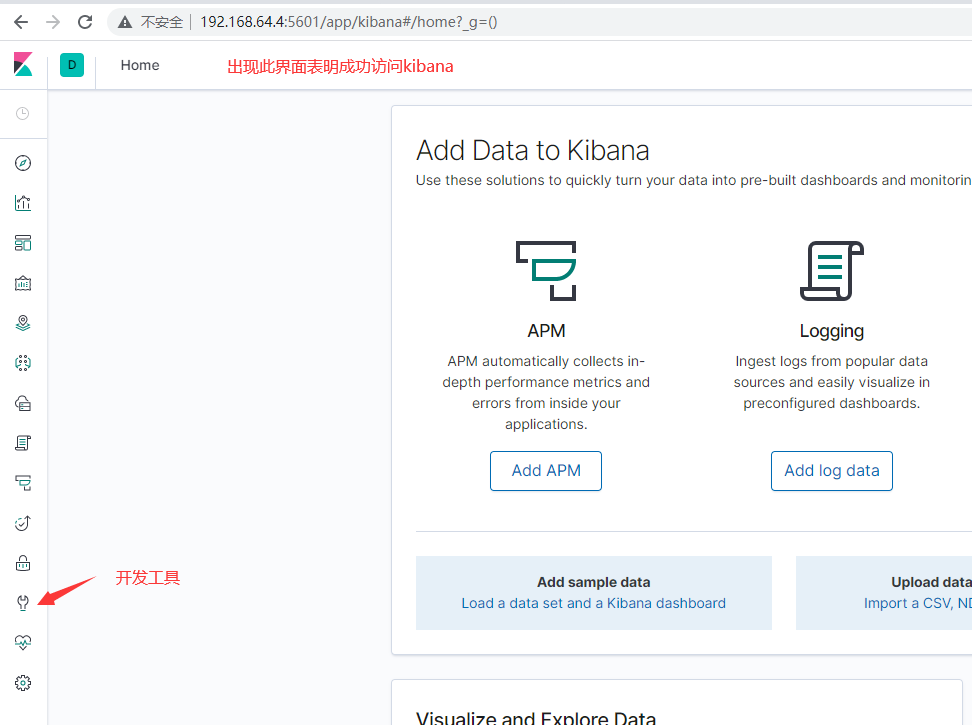Viewport: 972px width, 725px height.
Task: Open Recently viewed clock icon
Action: click(23, 113)
